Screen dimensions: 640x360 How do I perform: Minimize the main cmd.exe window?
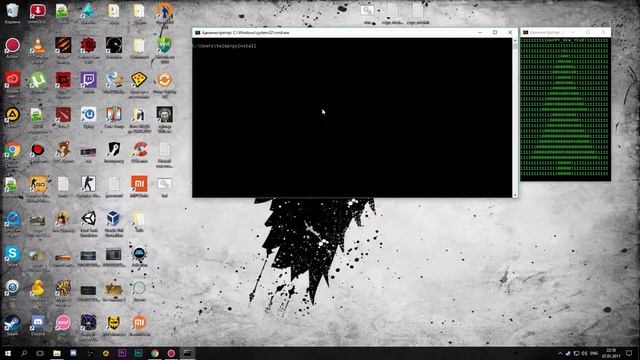pos(480,32)
